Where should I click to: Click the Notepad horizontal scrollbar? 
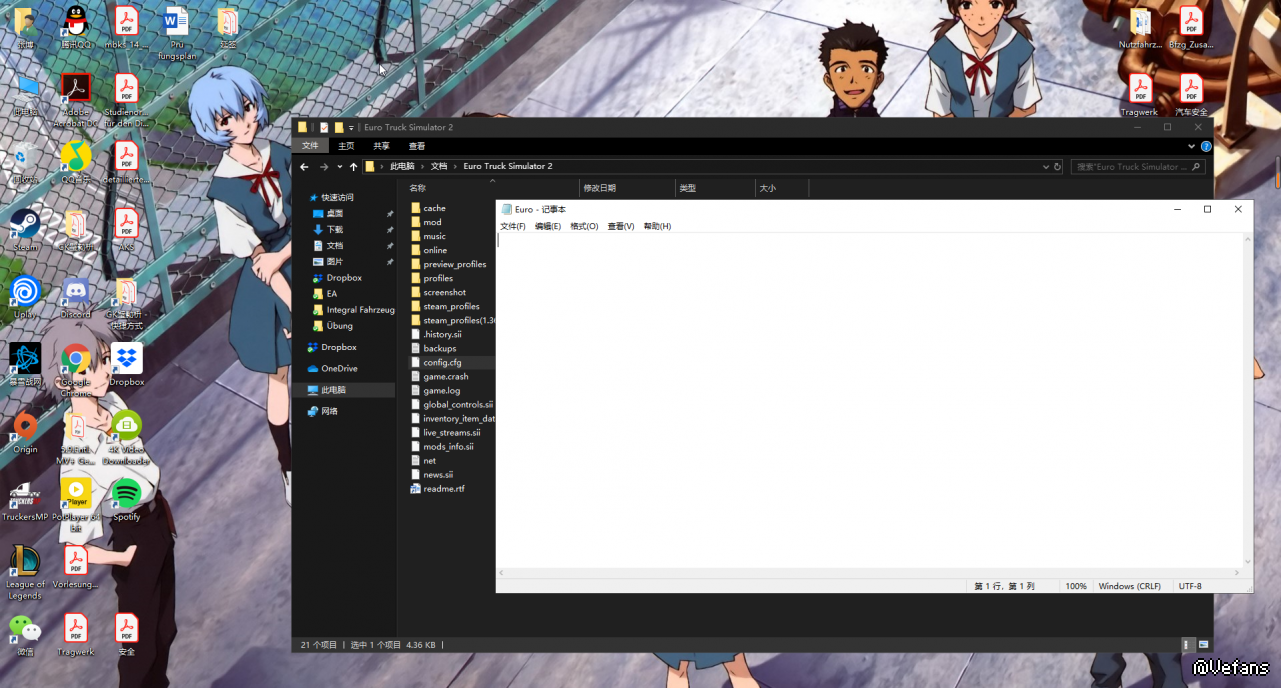tap(868, 573)
